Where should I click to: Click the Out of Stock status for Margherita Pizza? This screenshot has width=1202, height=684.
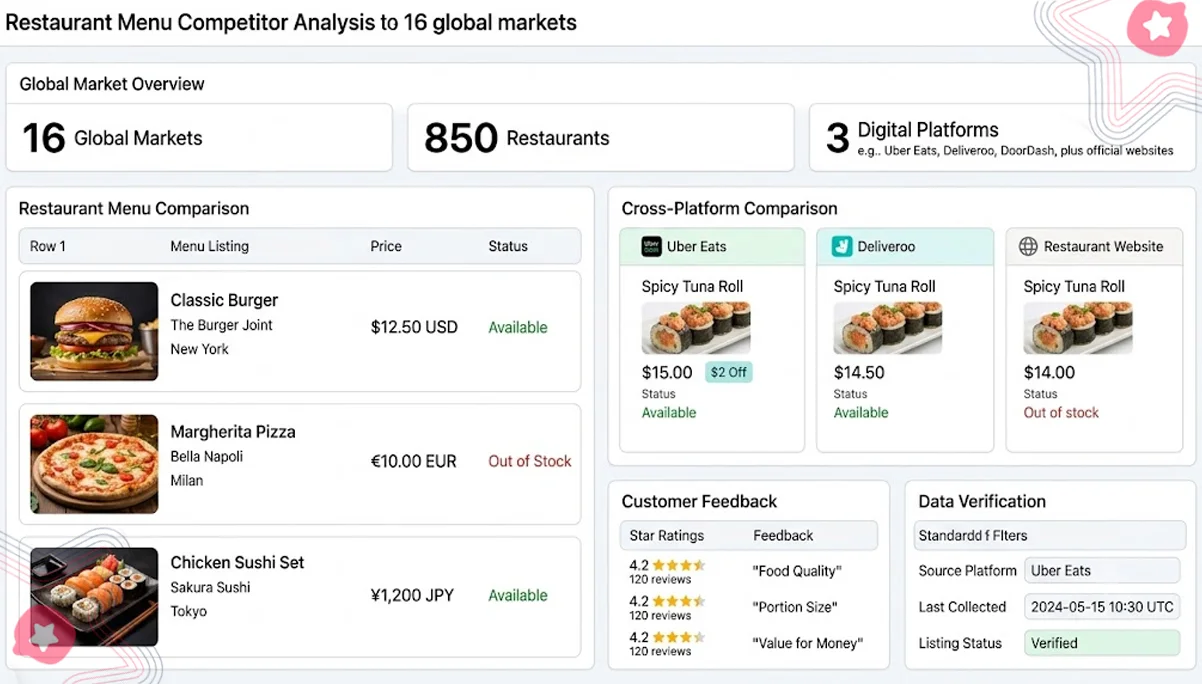[x=530, y=461]
